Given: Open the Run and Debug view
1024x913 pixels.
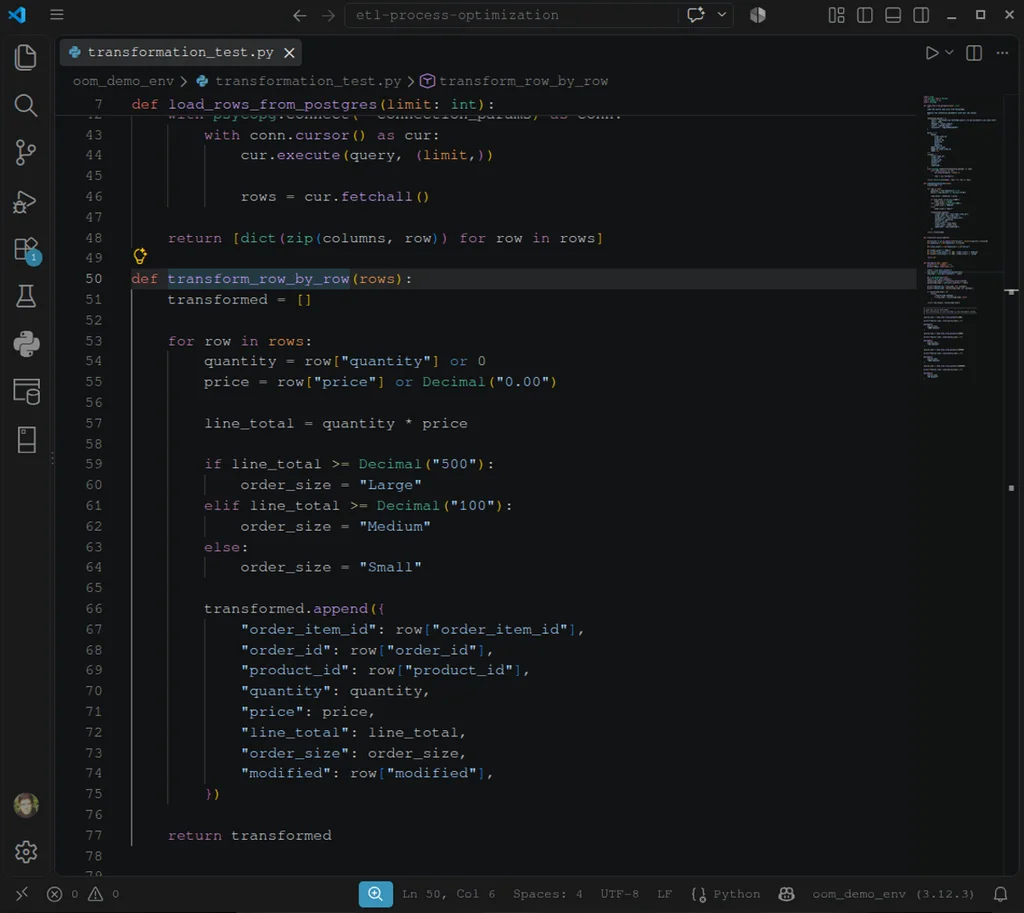Looking at the screenshot, I should [x=25, y=202].
